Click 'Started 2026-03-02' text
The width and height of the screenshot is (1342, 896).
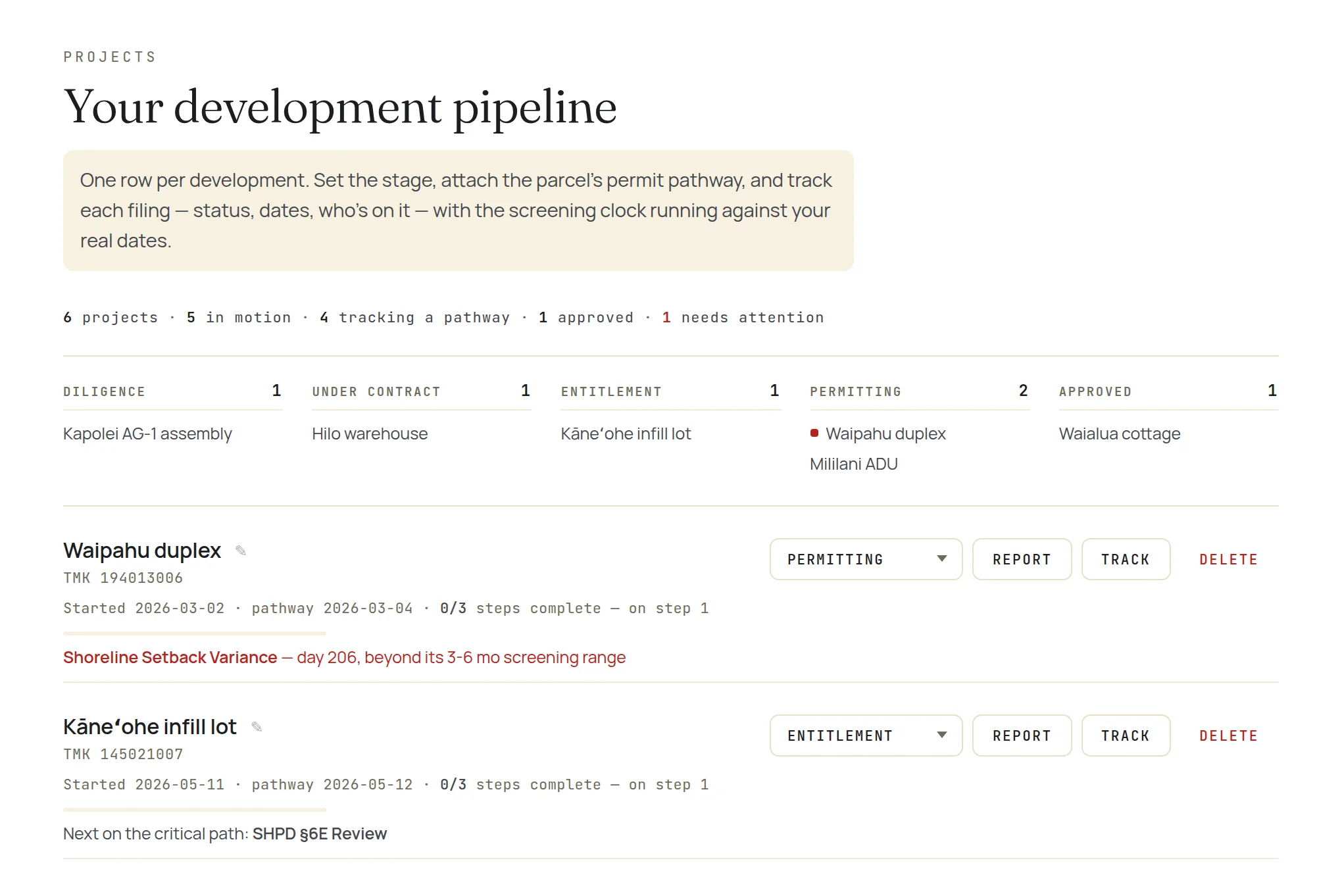(x=143, y=609)
